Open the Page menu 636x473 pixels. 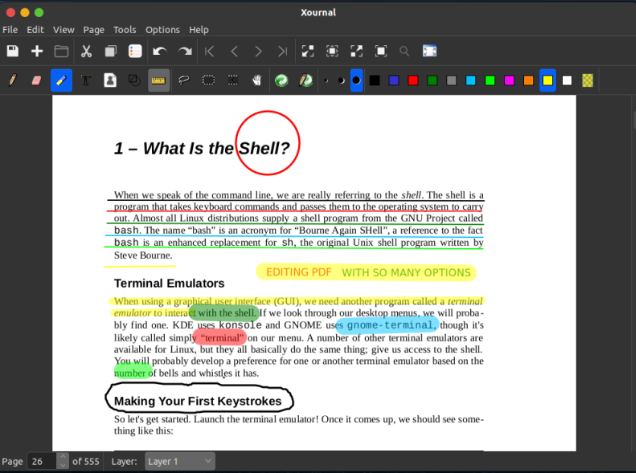(94, 30)
